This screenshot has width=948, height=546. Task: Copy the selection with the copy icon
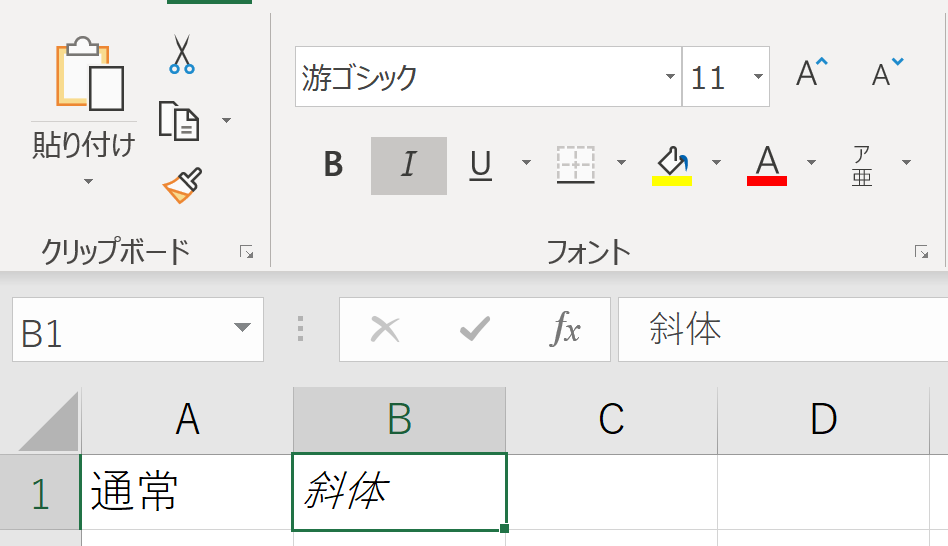(178, 121)
